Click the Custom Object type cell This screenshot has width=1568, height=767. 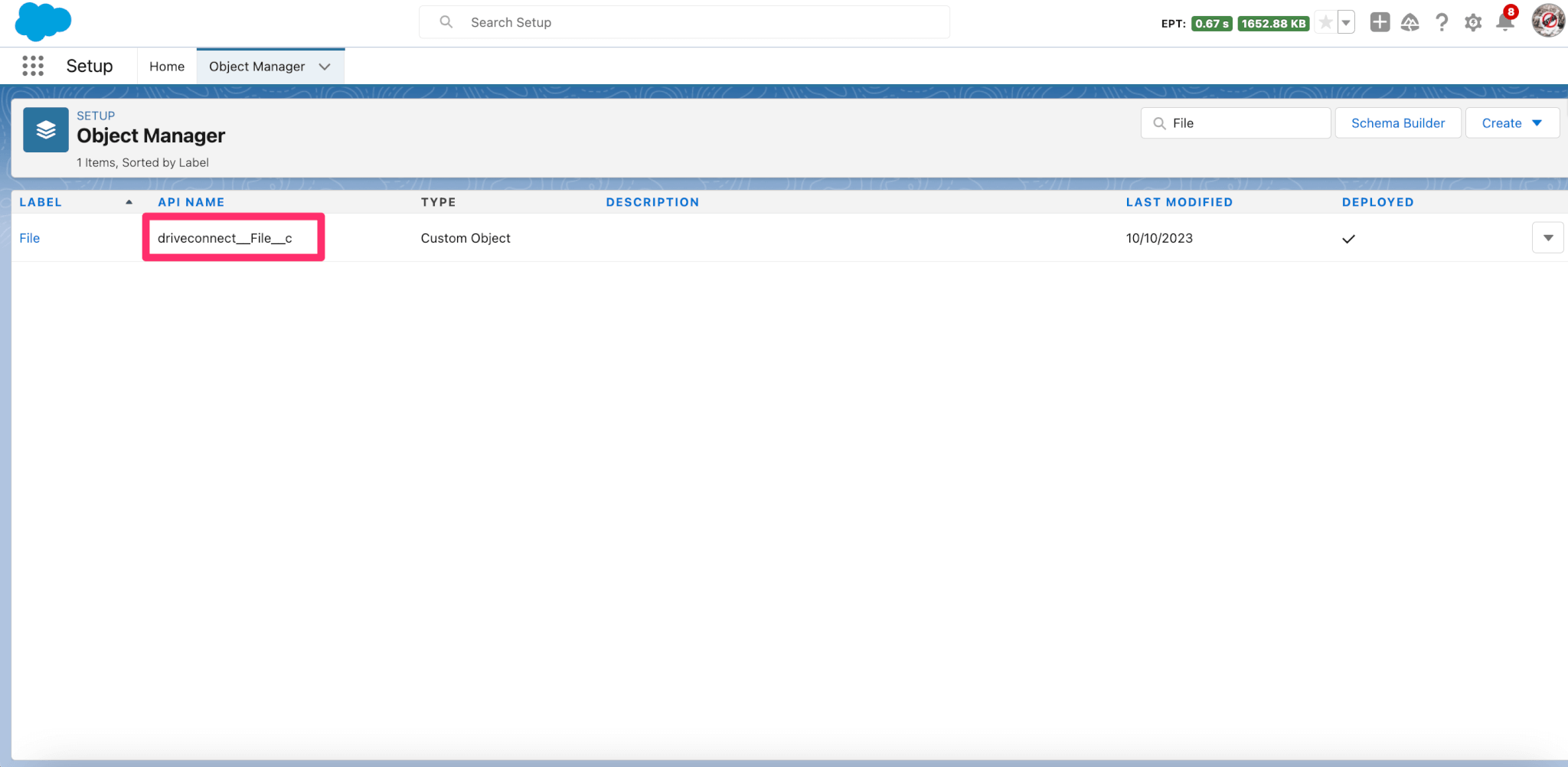click(465, 238)
